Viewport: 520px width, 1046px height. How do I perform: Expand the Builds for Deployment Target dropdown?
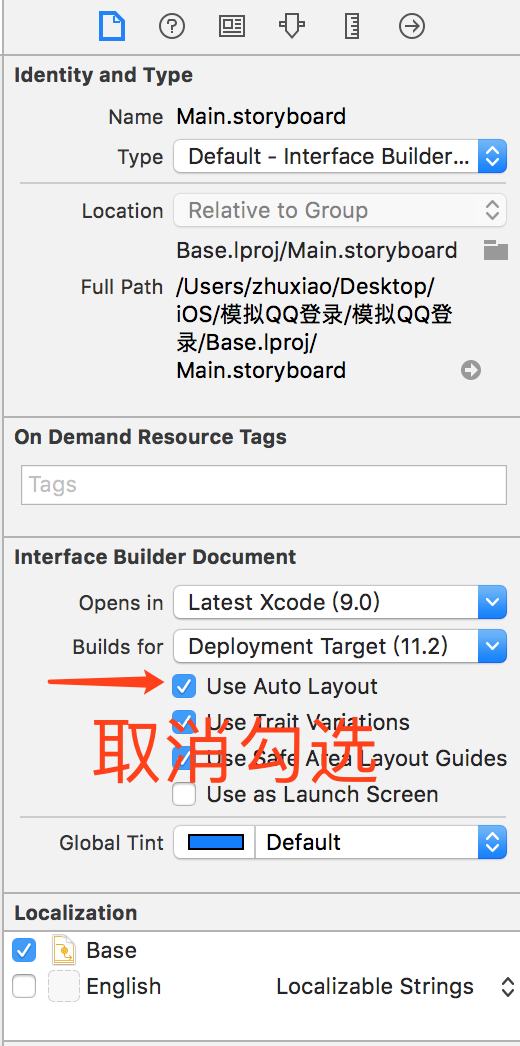(x=340, y=646)
